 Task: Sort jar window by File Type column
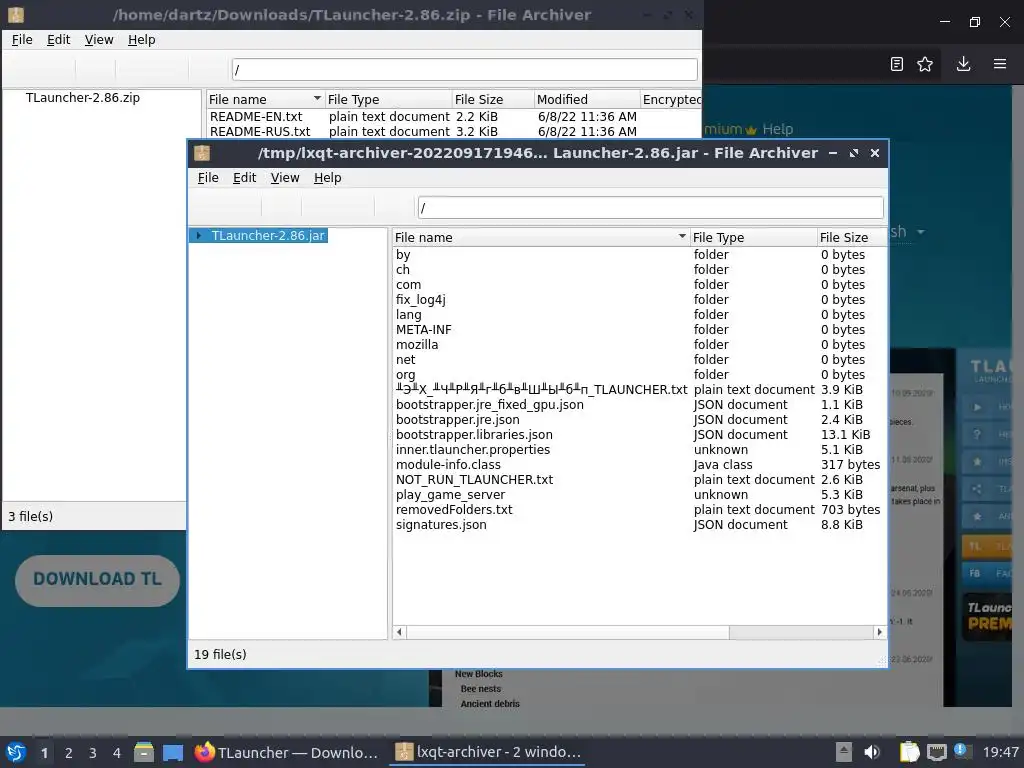coord(753,238)
